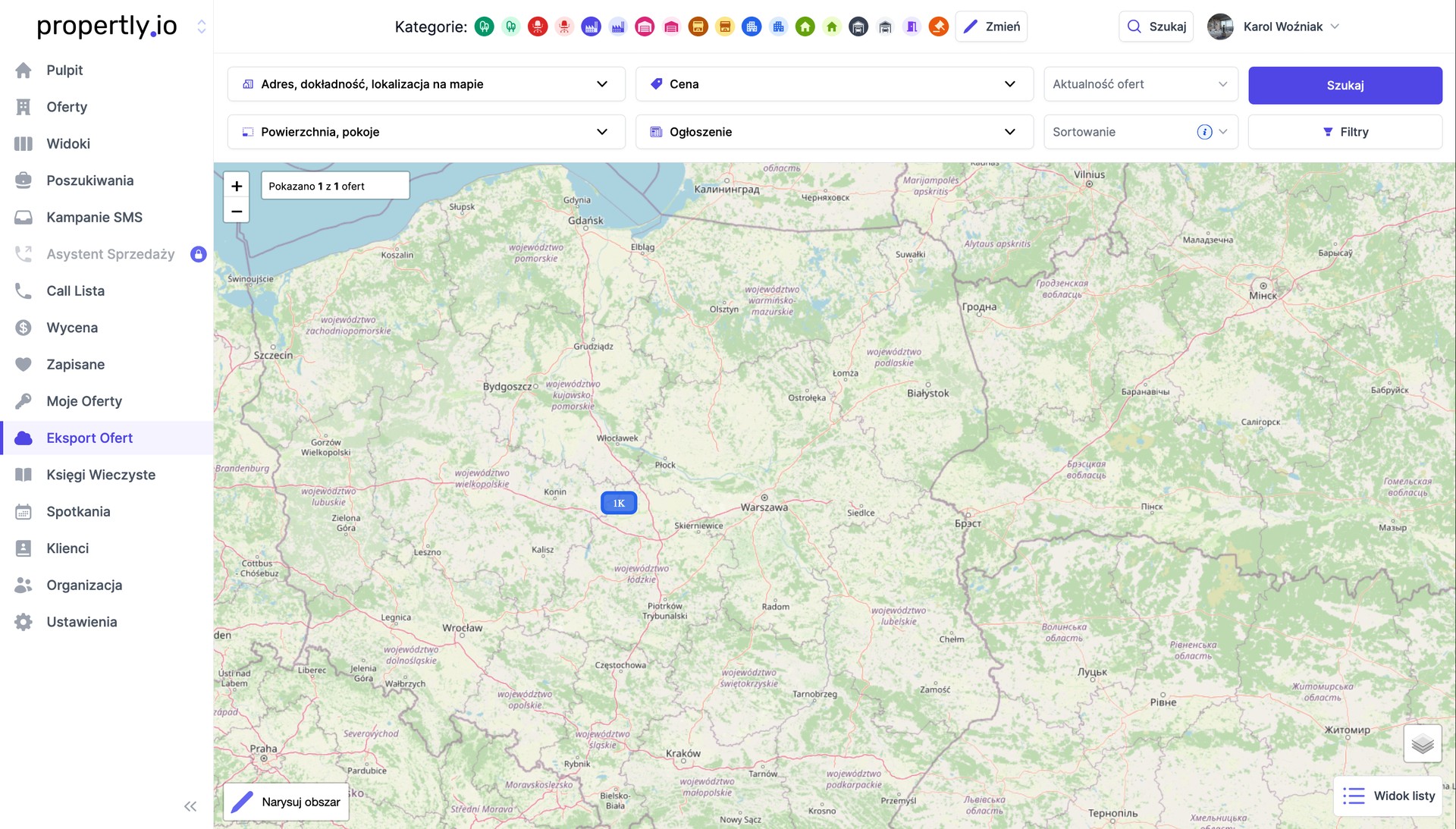Go to Kampanie SMS menu item
Viewport: 1456px width, 829px height.
[x=94, y=218]
